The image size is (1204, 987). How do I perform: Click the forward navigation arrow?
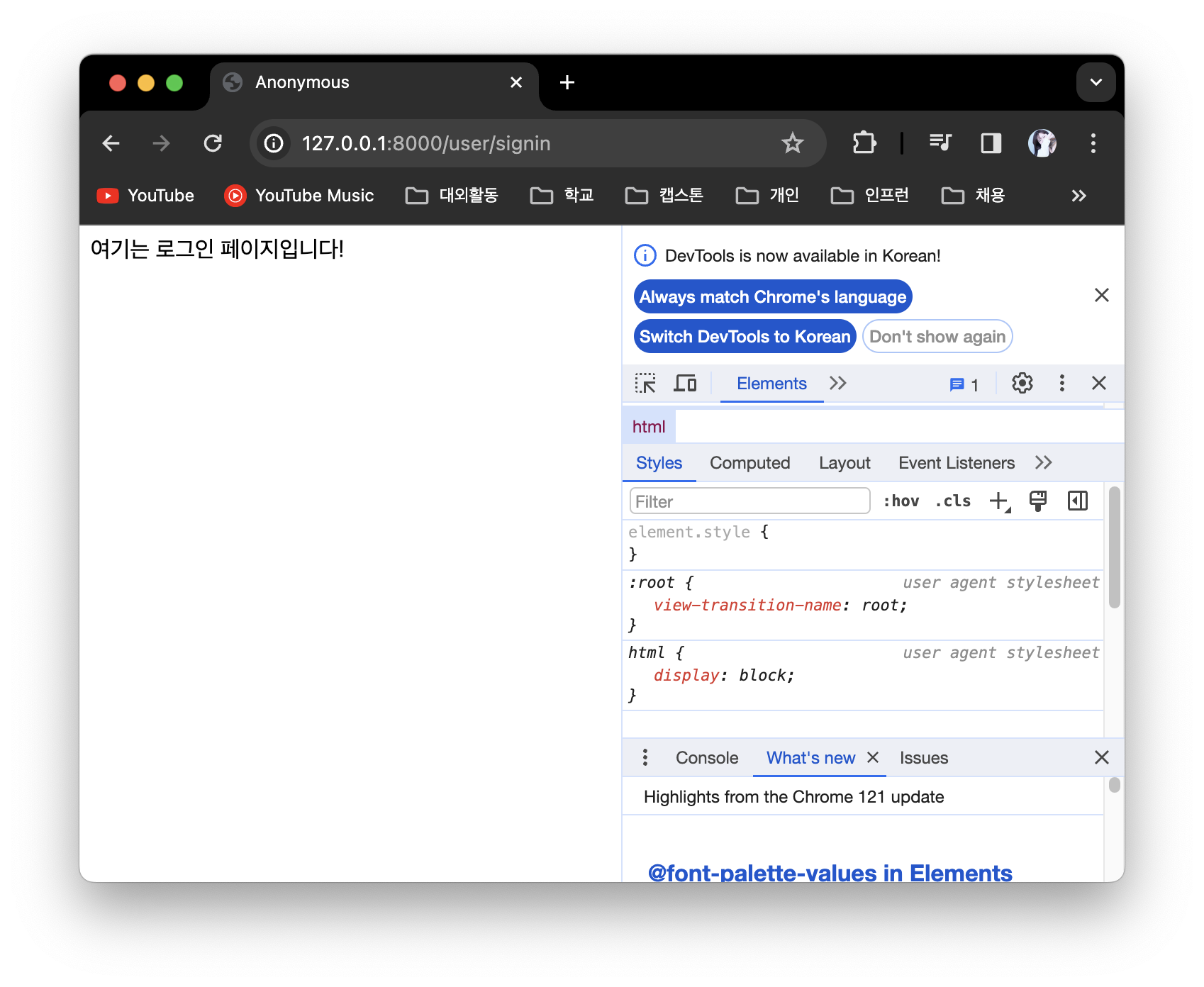162,144
